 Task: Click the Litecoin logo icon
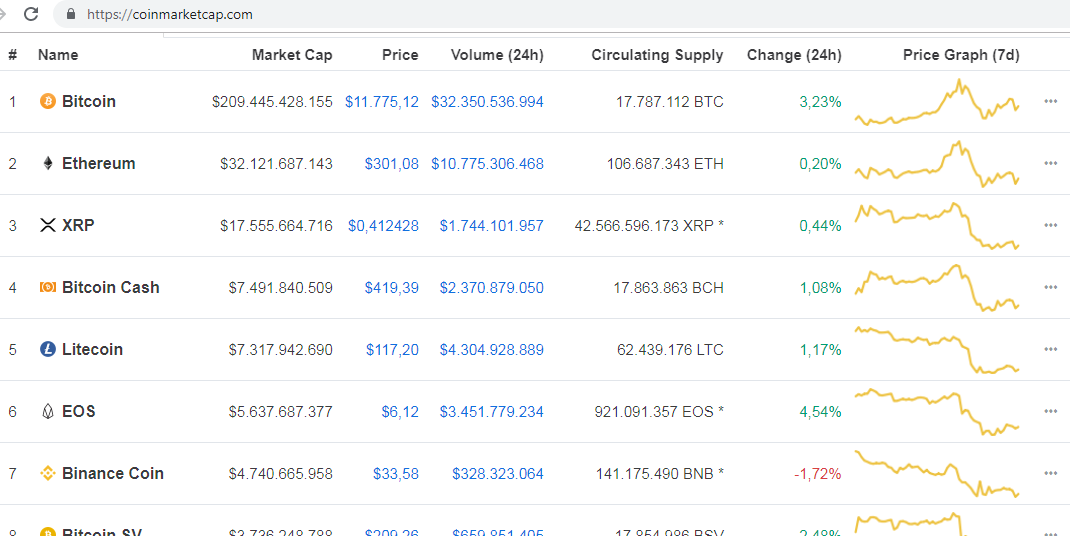[x=48, y=350]
